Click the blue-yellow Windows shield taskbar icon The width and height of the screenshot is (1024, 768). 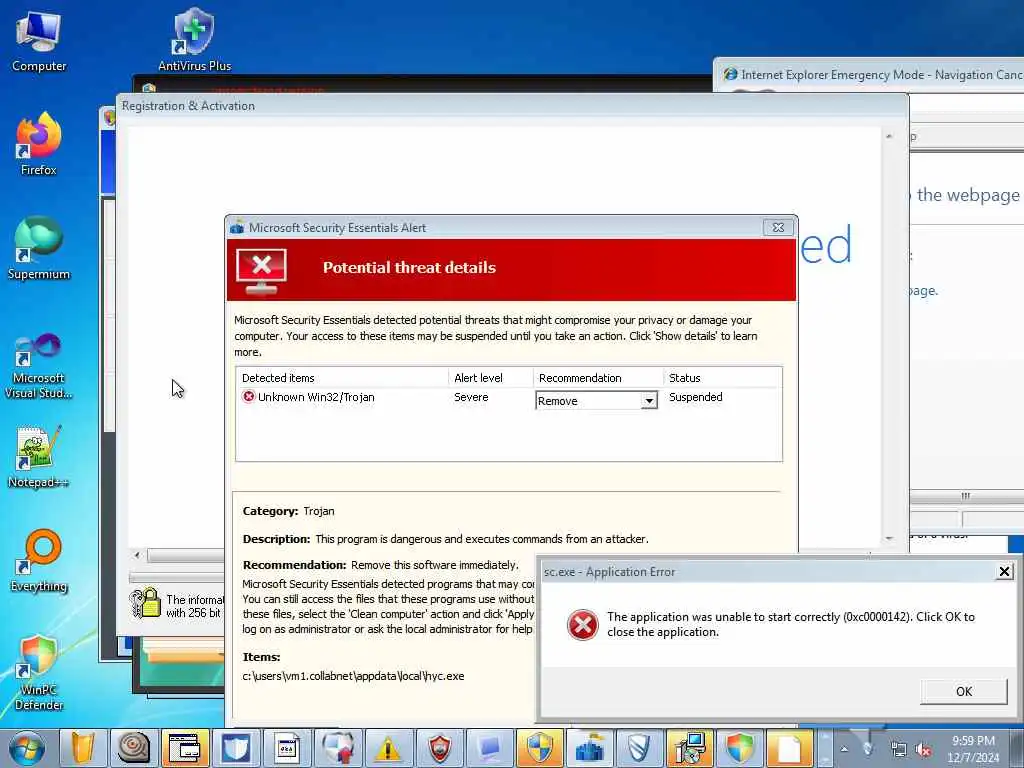(x=540, y=748)
